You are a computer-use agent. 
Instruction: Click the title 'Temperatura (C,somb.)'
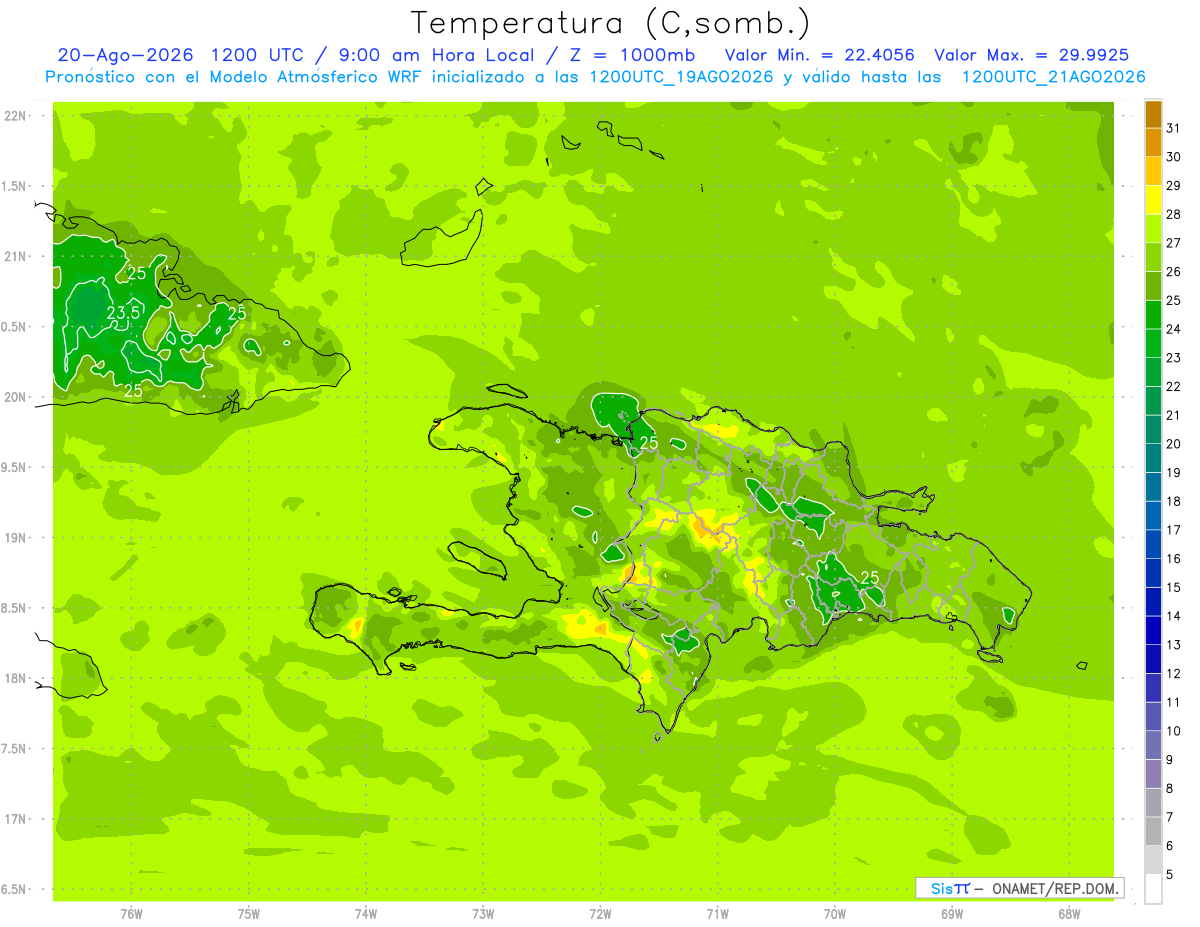click(611, 23)
